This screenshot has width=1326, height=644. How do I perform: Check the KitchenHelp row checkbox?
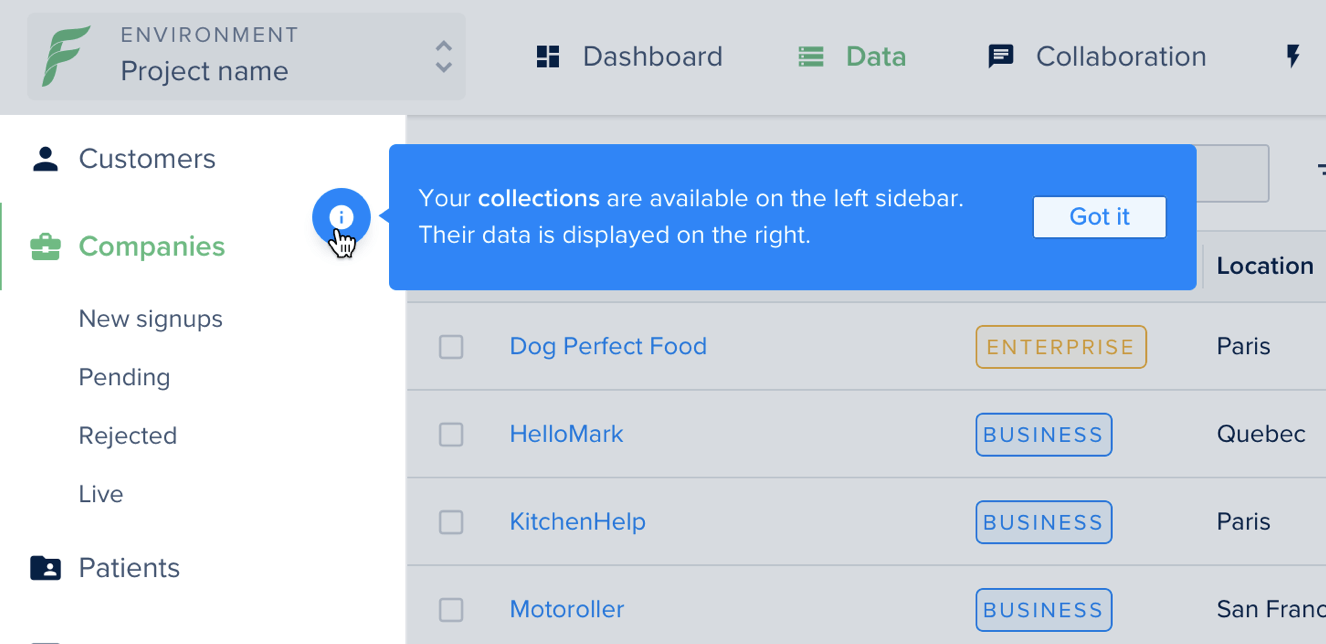pyautogui.click(x=451, y=522)
